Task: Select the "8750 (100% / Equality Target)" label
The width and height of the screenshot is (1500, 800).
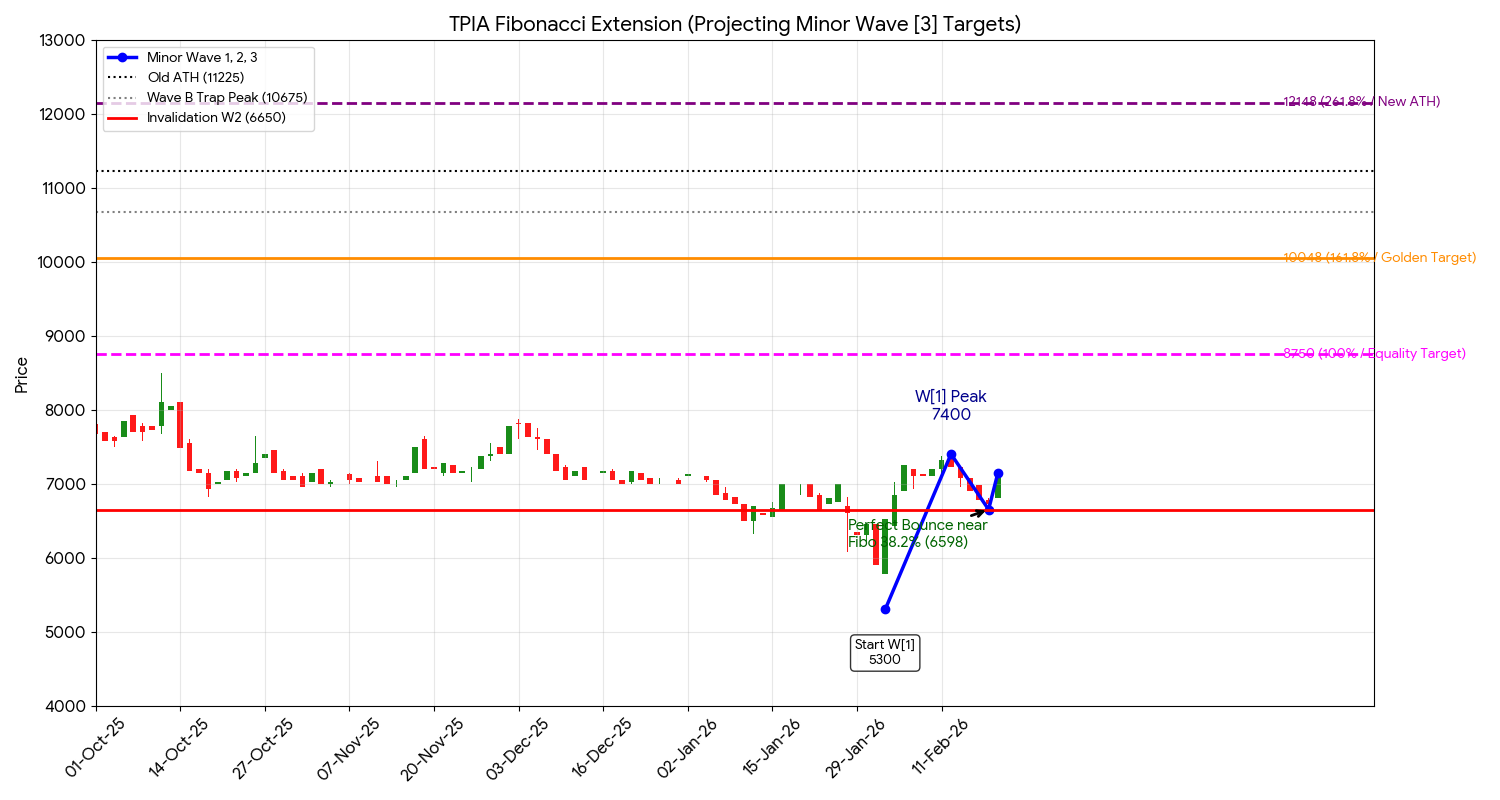Action: point(1374,353)
